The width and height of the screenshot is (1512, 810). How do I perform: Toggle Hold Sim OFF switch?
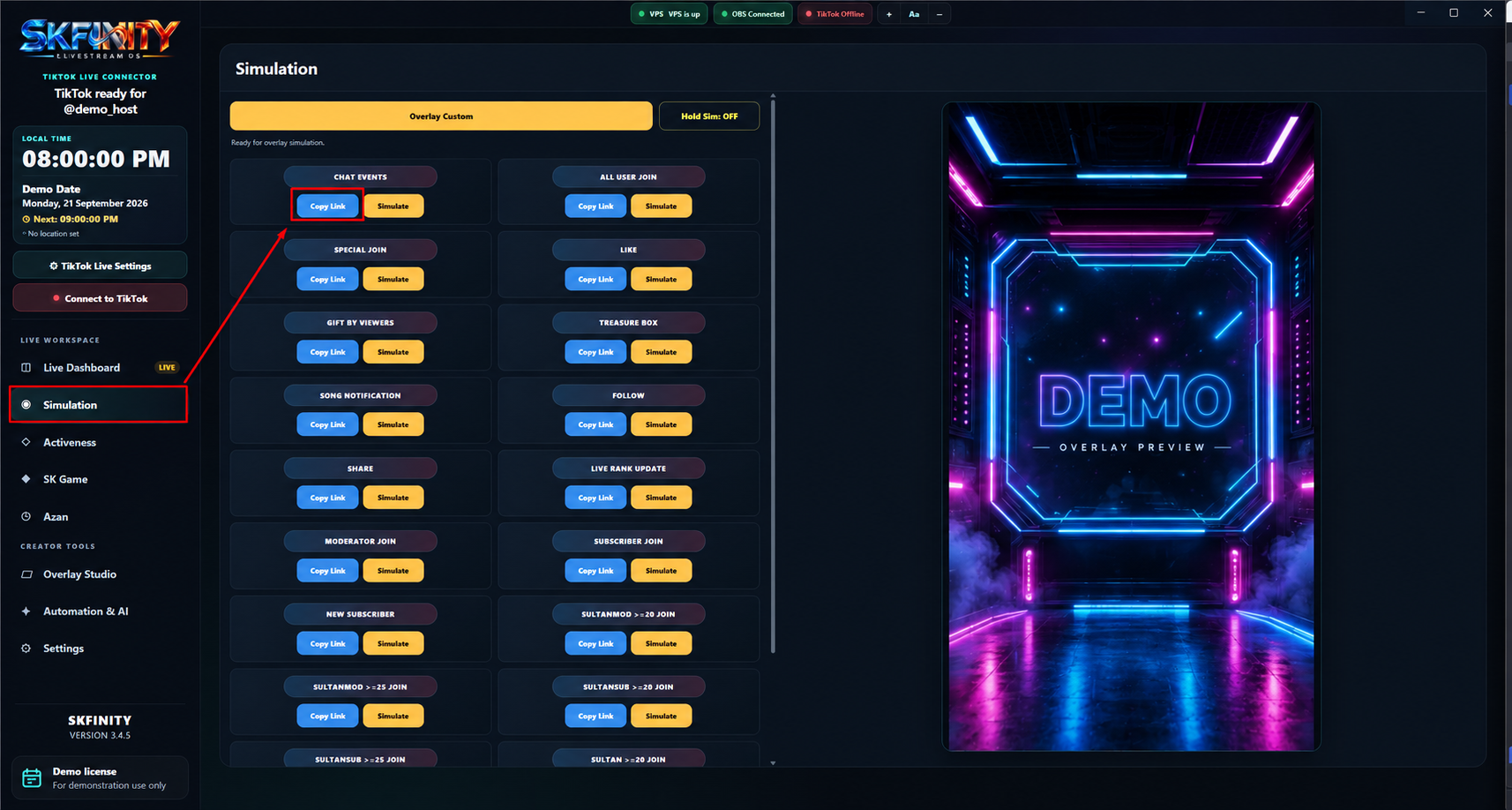(709, 116)
